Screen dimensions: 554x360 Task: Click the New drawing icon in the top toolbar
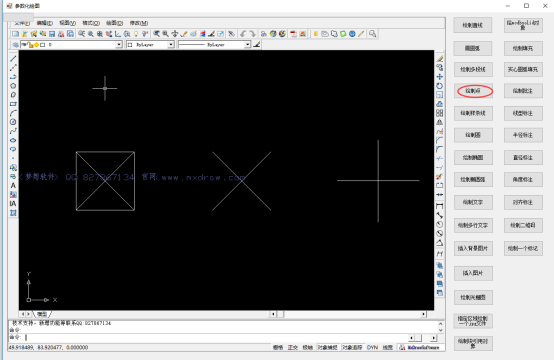[15, 34]
